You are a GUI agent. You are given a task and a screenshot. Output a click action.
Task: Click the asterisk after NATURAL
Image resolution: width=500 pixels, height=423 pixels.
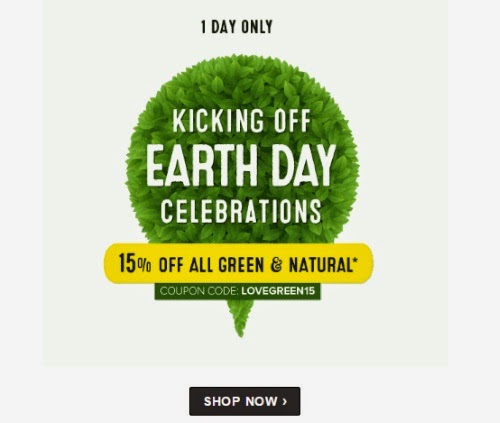pyautogui.click(x=354, y=261)
